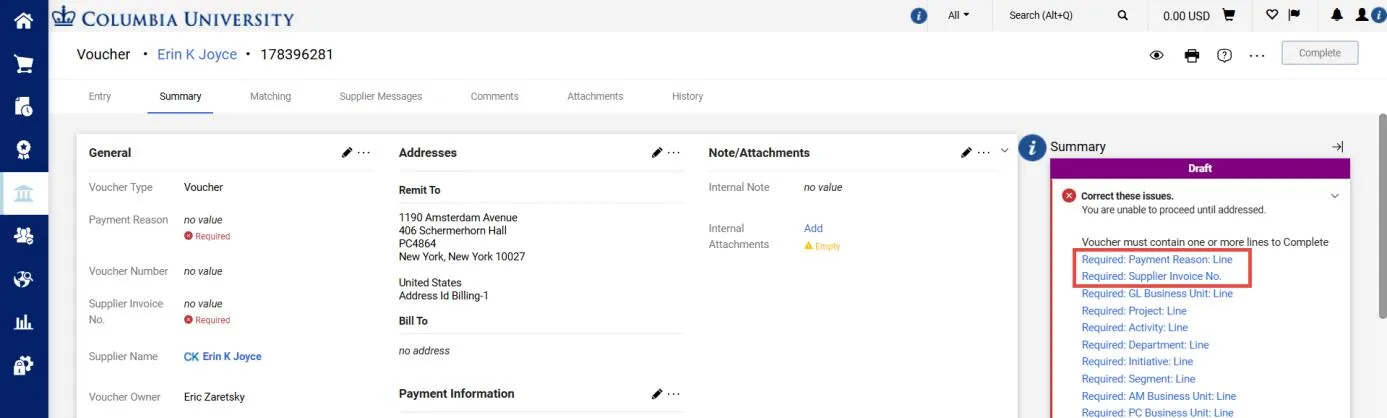
Task: Print the voucher with printer icon
Action: [1192, 55]
